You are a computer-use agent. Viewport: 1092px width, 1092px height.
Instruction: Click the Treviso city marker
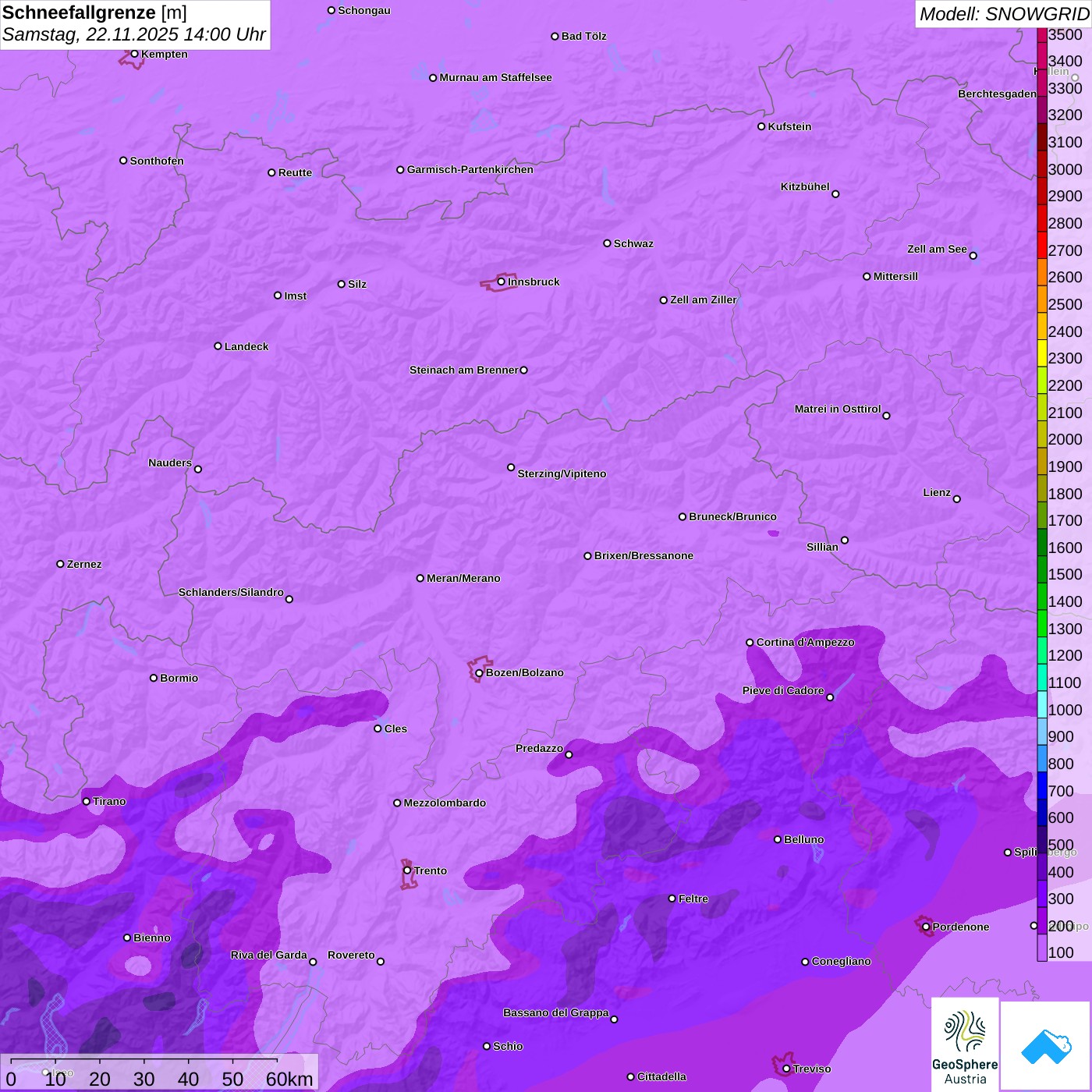pos(786,1069)
